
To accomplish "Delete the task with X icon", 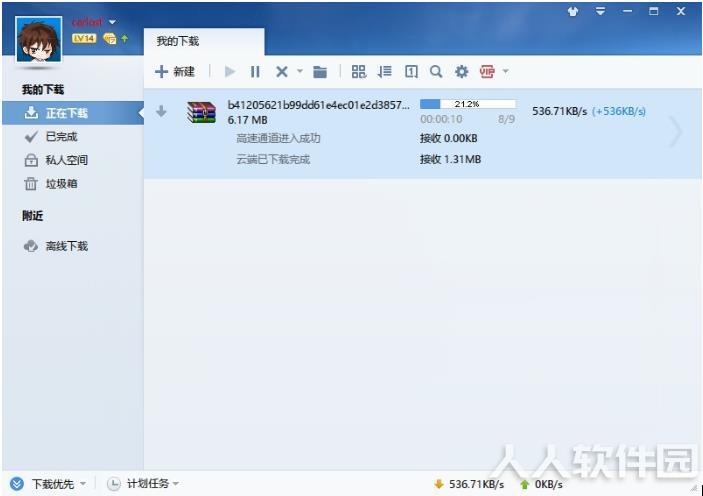I will [282, 72].
